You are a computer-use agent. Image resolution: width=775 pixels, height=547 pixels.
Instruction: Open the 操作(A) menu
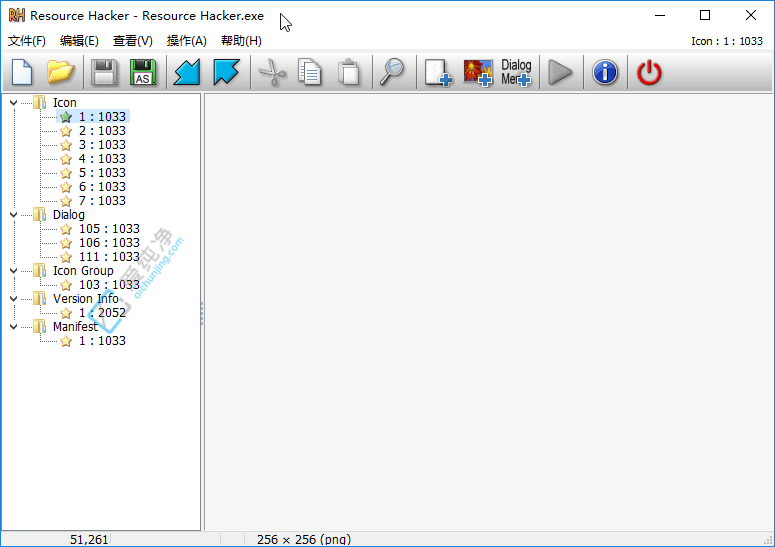tap(186, 41)
